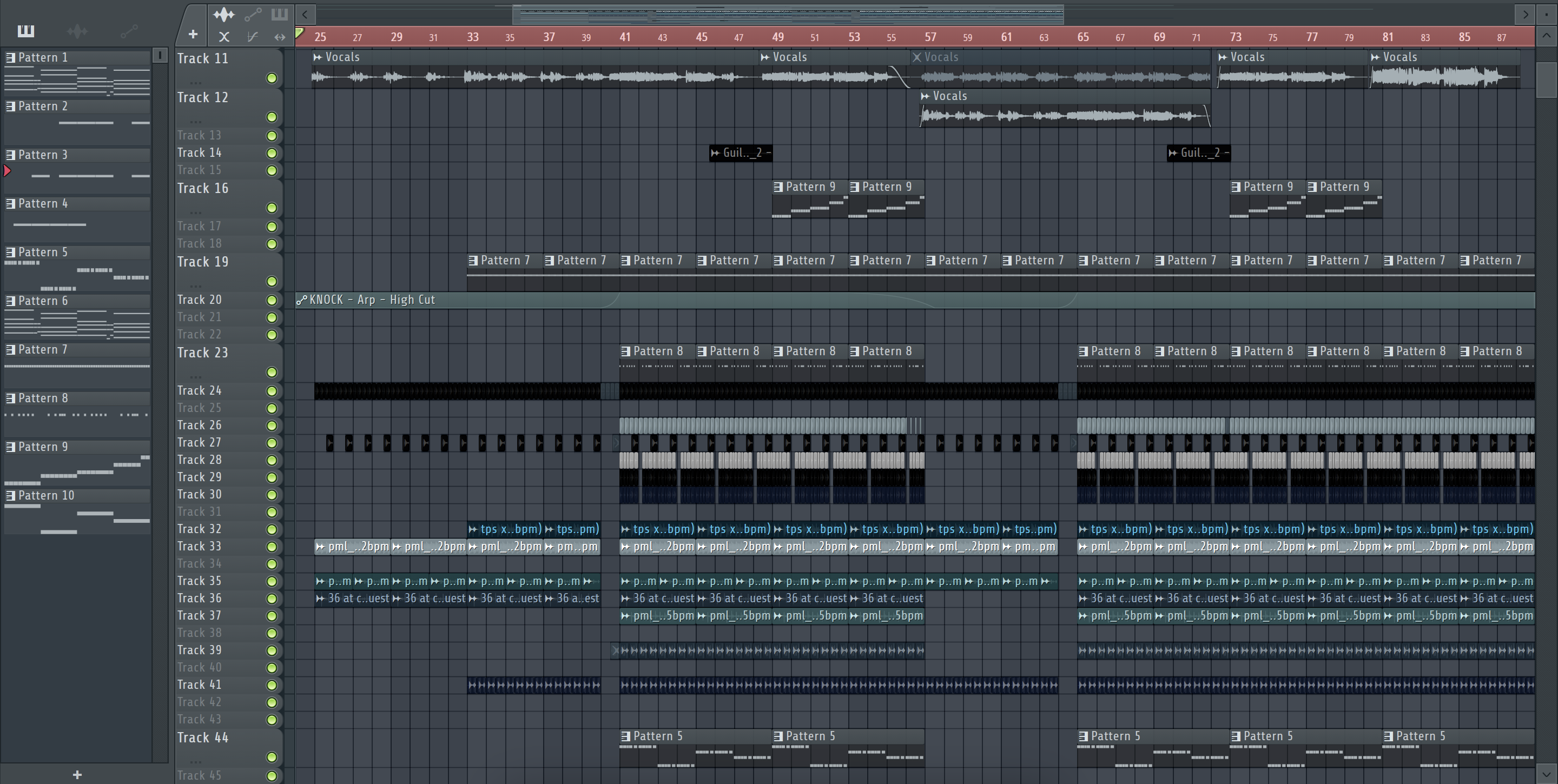Image resolution: width=1558 pixels, height=784 pixels.
Task: Click the left arrow of the timeline overview
Action: (306, 14)
